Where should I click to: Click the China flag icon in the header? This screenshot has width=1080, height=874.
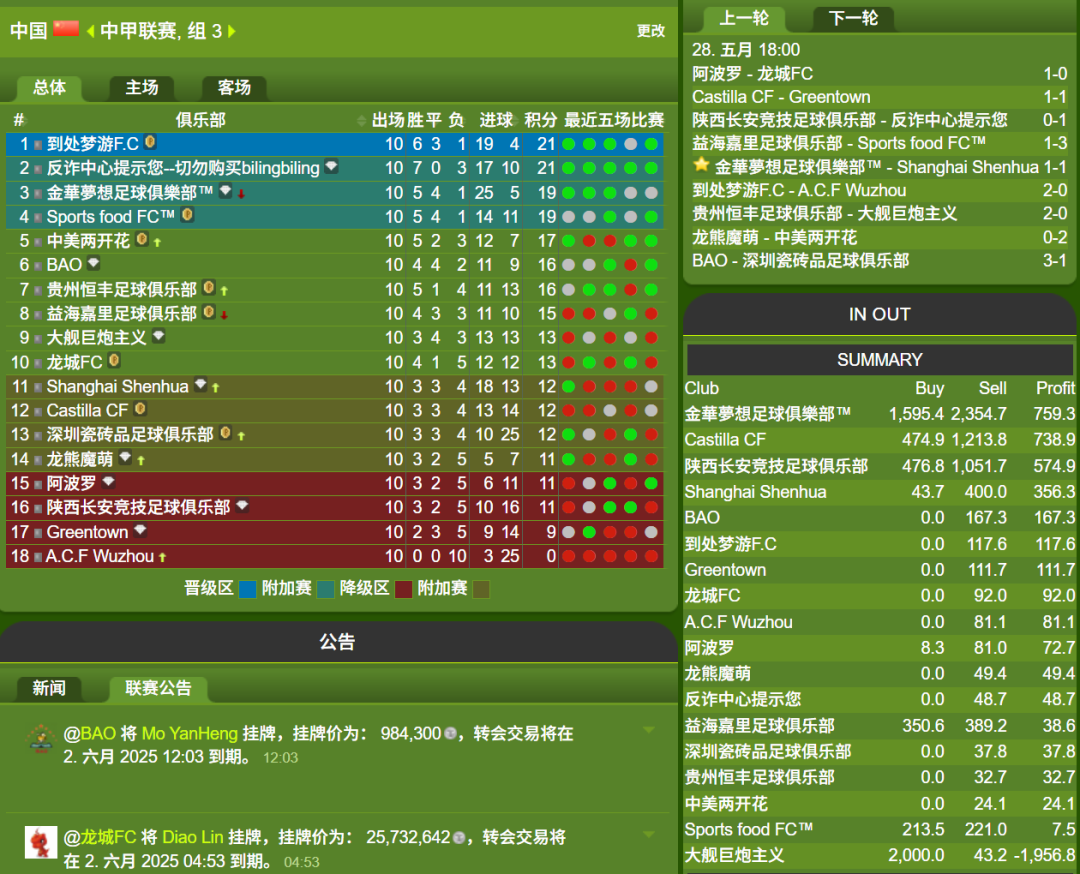(x=66, y=29)
